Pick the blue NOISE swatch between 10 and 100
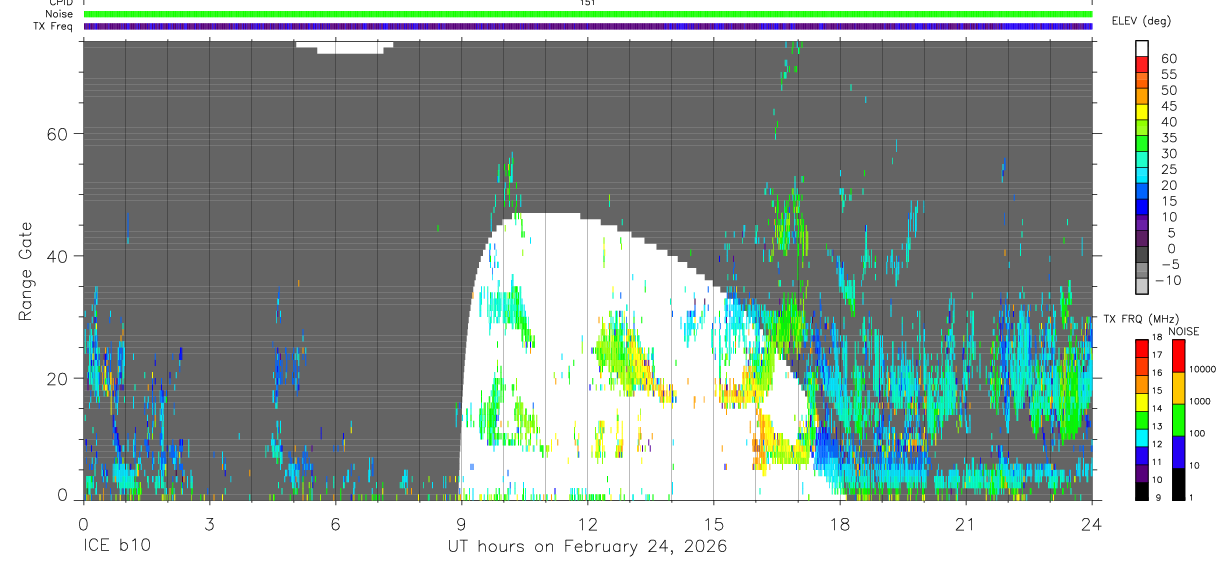 point(1178,452)
